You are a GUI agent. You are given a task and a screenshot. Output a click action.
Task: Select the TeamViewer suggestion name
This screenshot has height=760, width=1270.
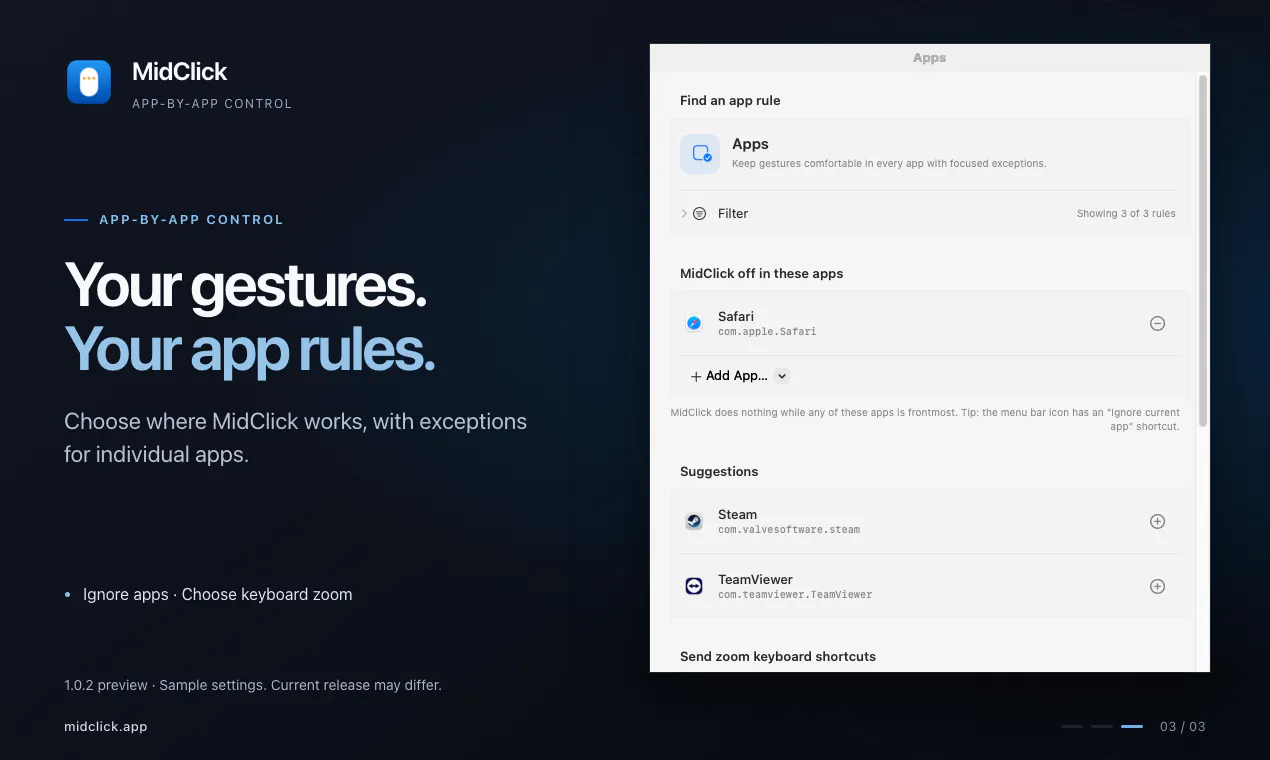click(x=755, y=579)
